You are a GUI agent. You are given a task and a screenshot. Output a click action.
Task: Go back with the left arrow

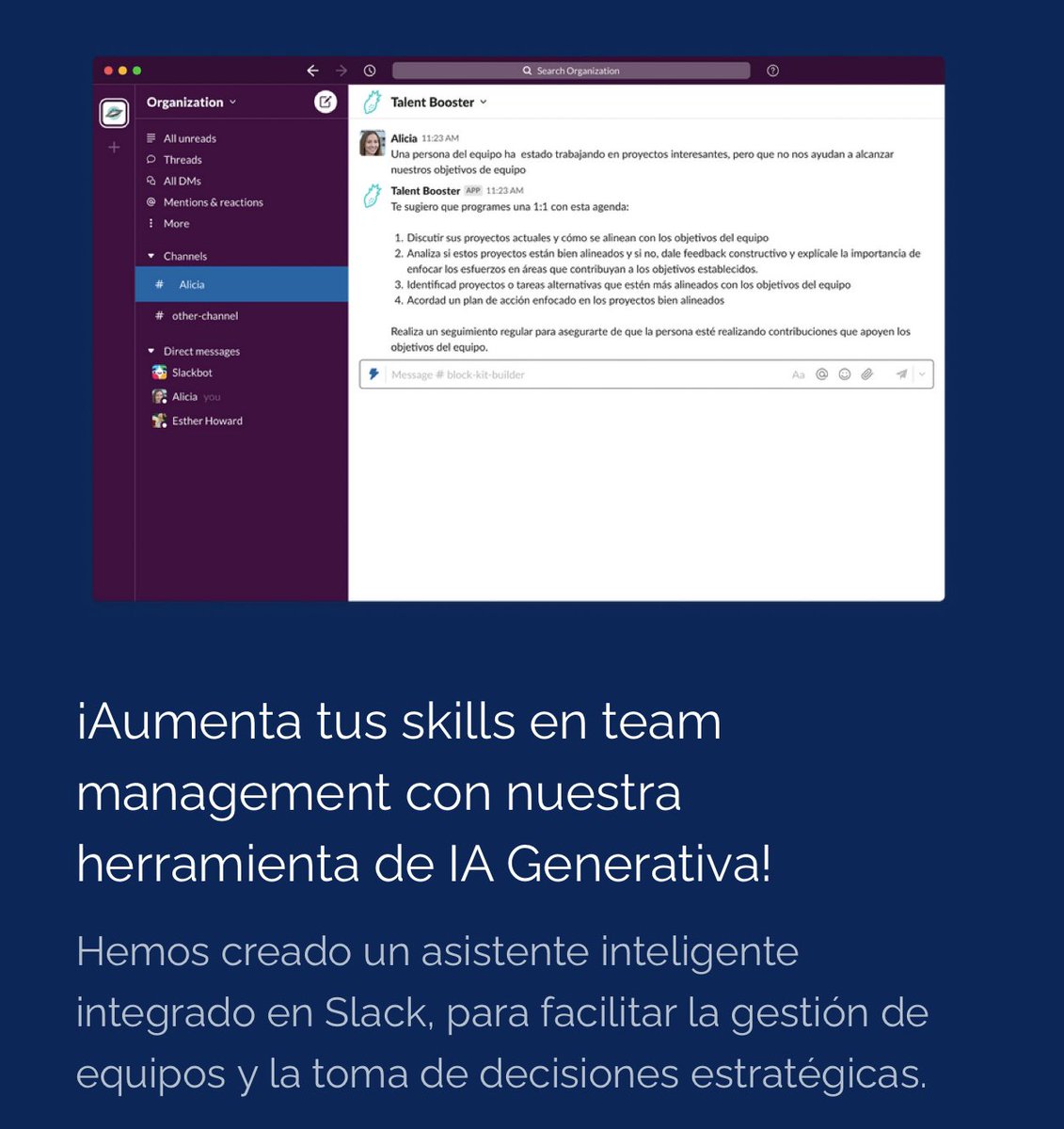point(312,71)
